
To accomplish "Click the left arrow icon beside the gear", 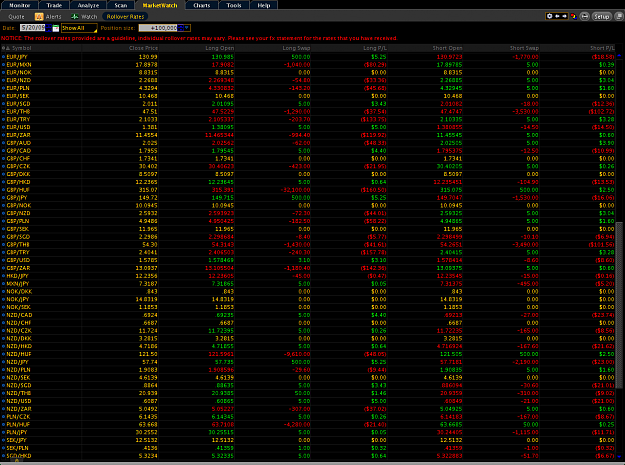I will (557, 16).
